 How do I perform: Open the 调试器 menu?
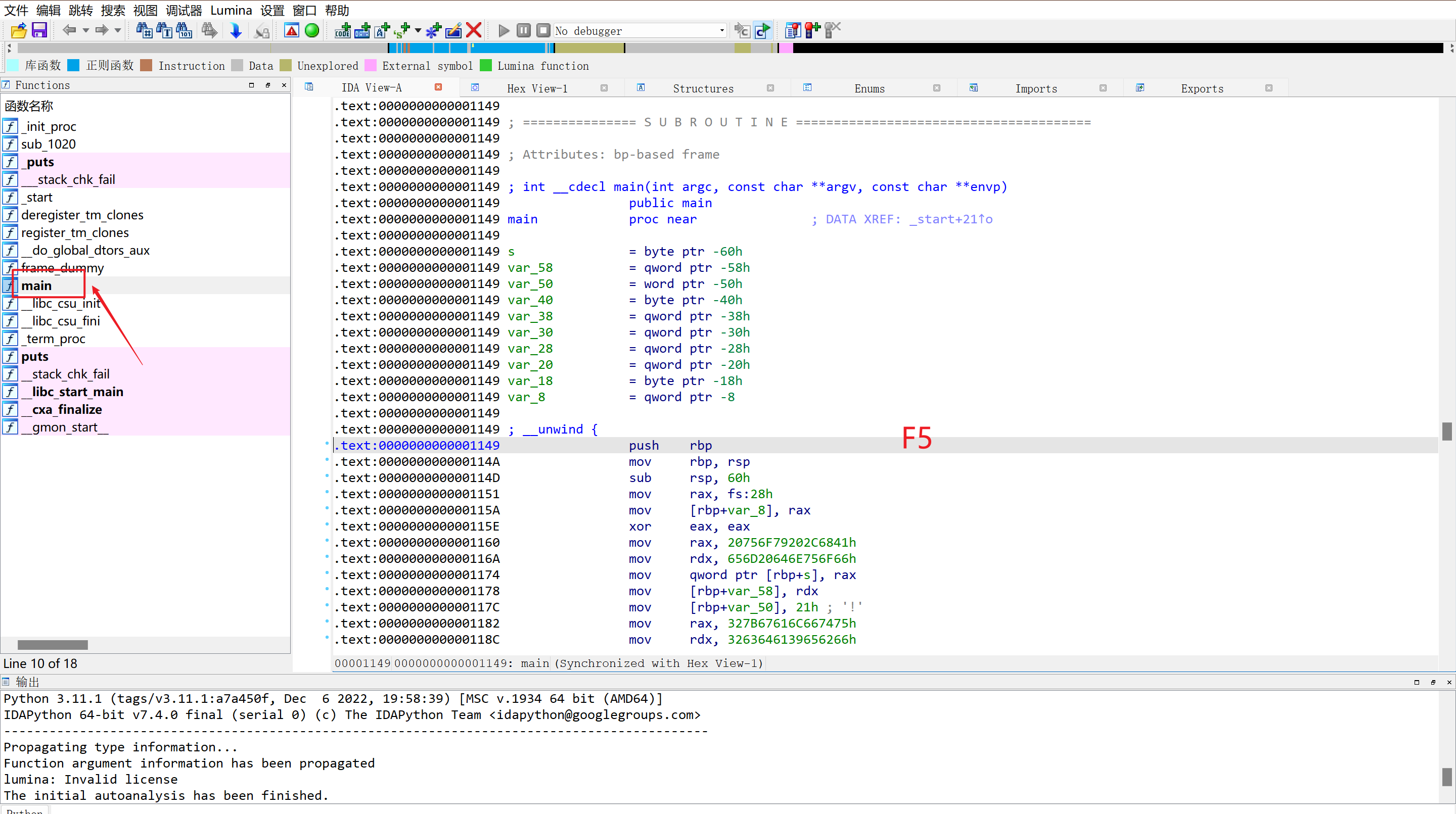[x=184, y=10]
